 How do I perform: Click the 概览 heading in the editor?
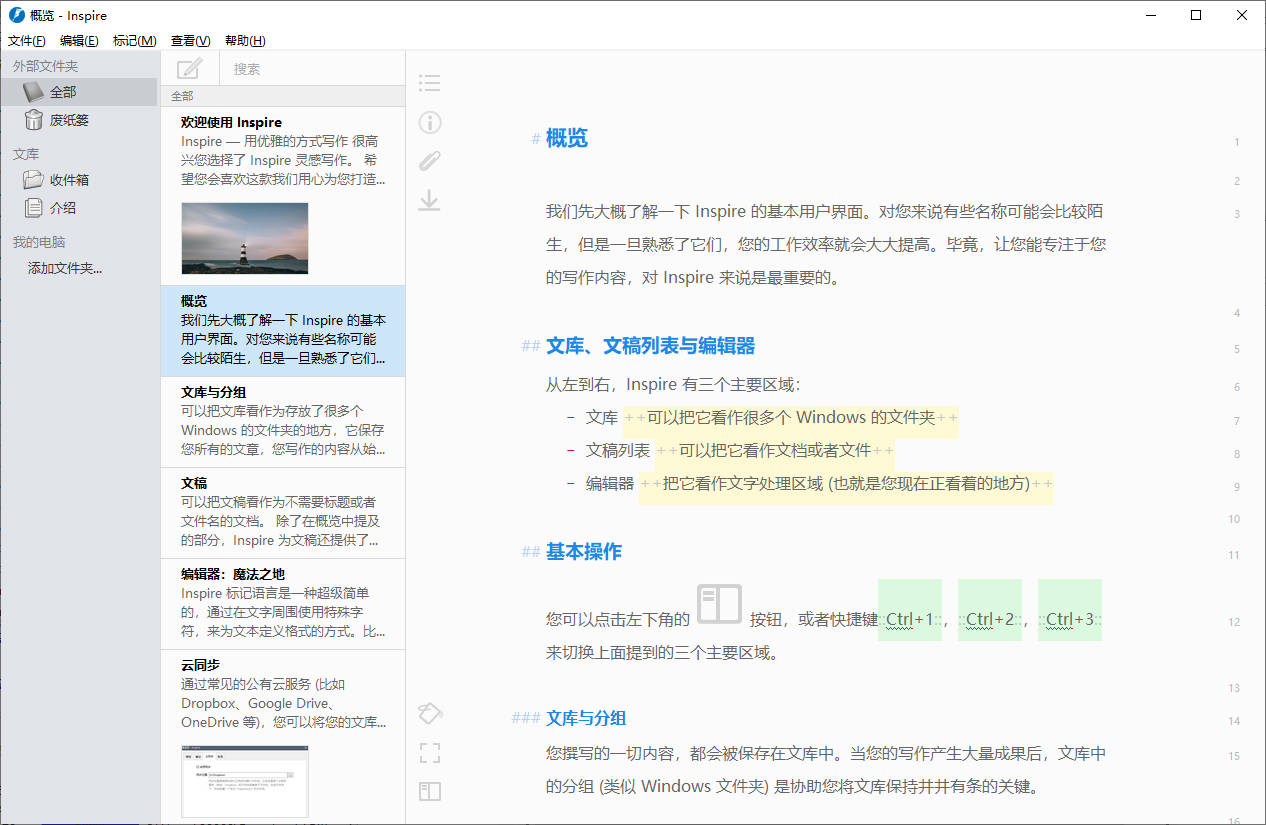tap(567, 138)
